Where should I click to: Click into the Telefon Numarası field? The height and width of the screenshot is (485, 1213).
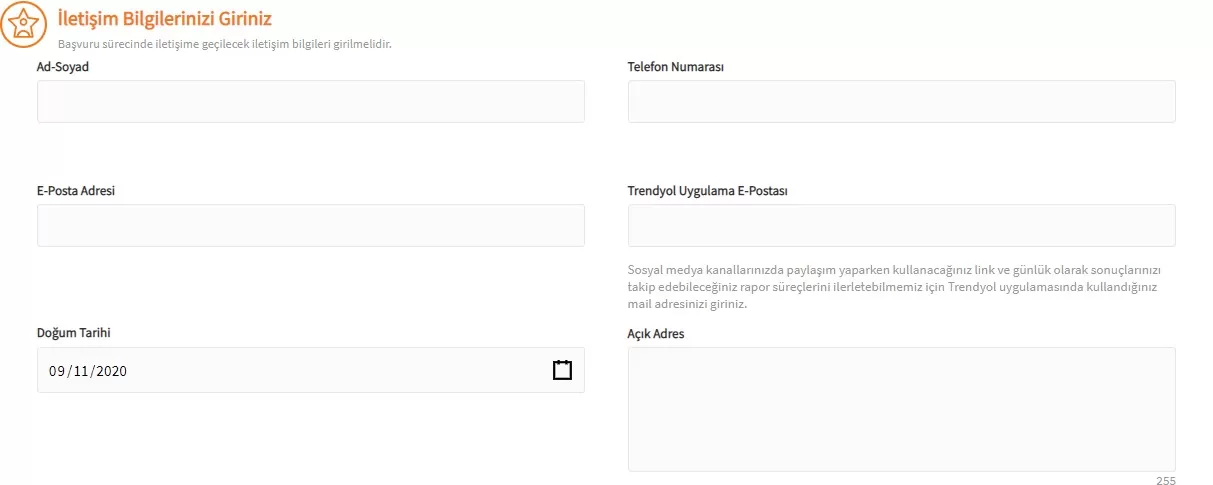pos(901,102)
